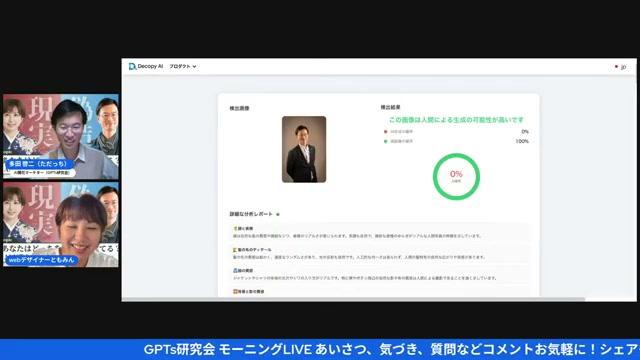Click the green human-generated result headline
640x360 pixels.
click(456, 120)
